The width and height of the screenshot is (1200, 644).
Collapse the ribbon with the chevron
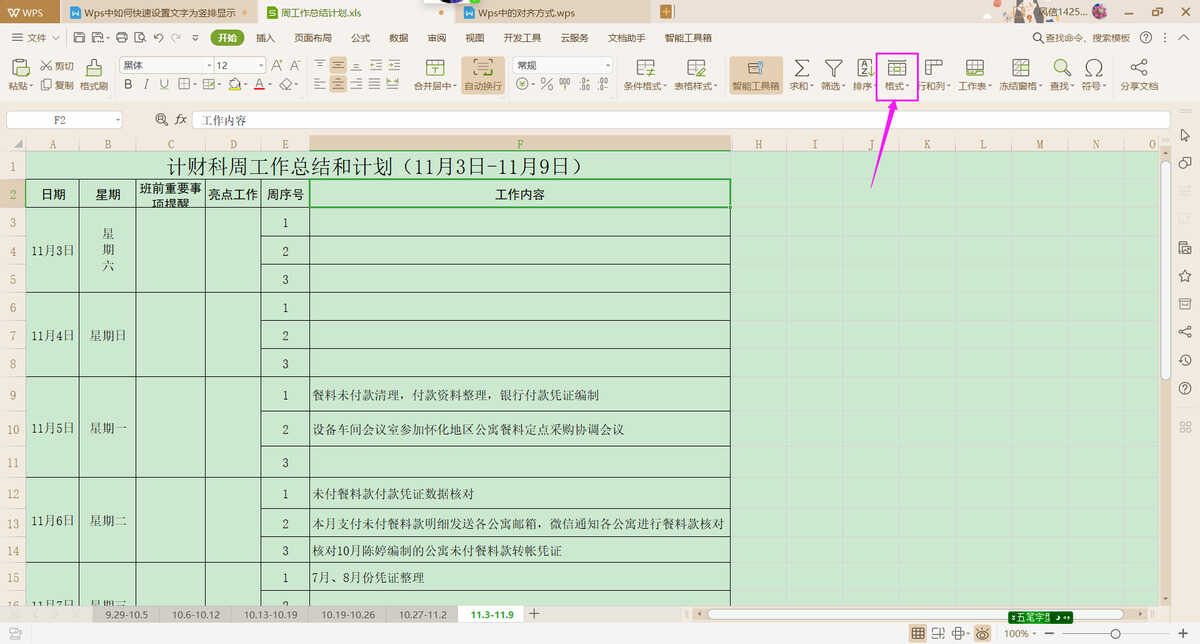pos(1182,37)
